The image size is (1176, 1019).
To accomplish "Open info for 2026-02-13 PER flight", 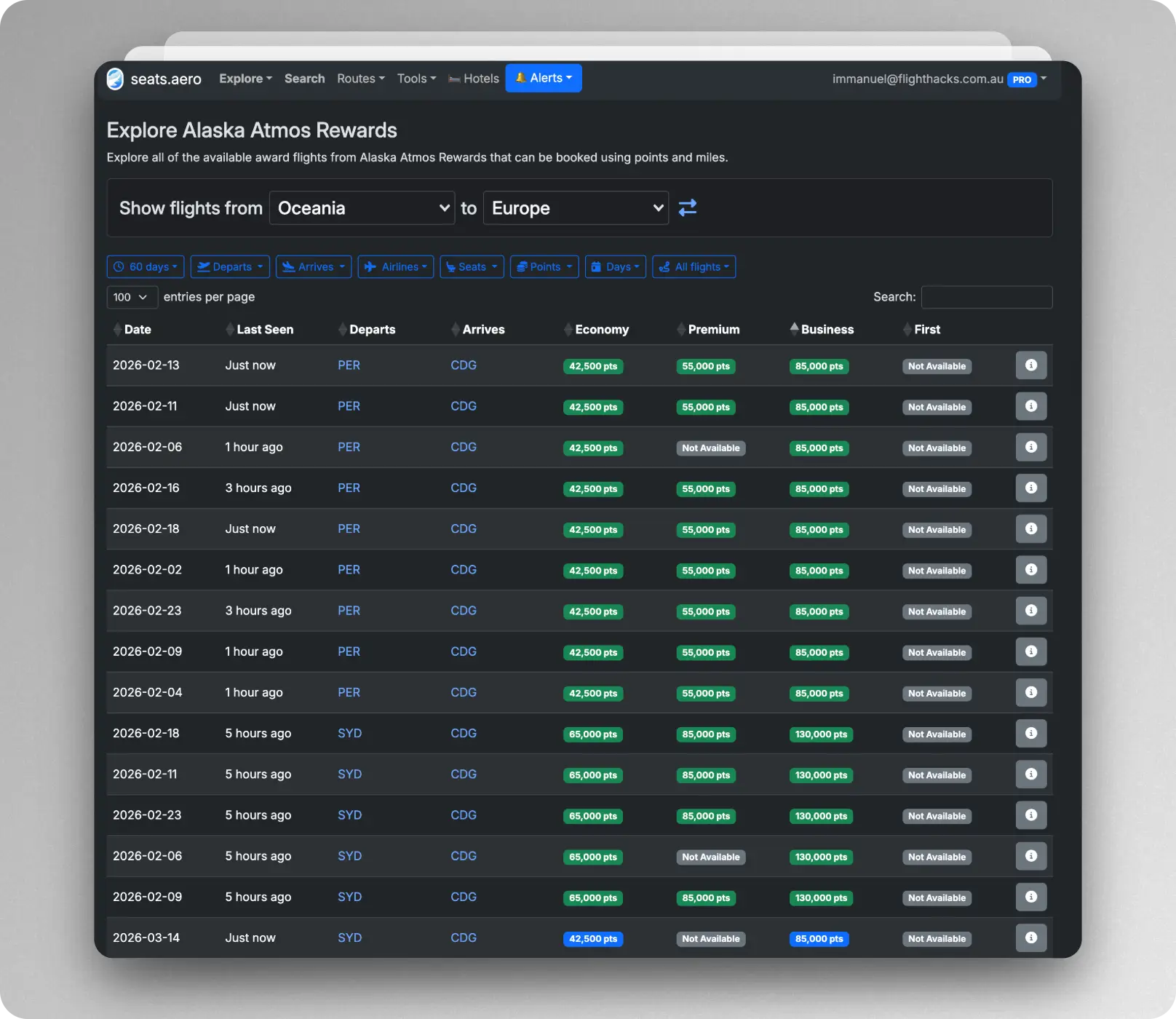I will coord(1031,365).
